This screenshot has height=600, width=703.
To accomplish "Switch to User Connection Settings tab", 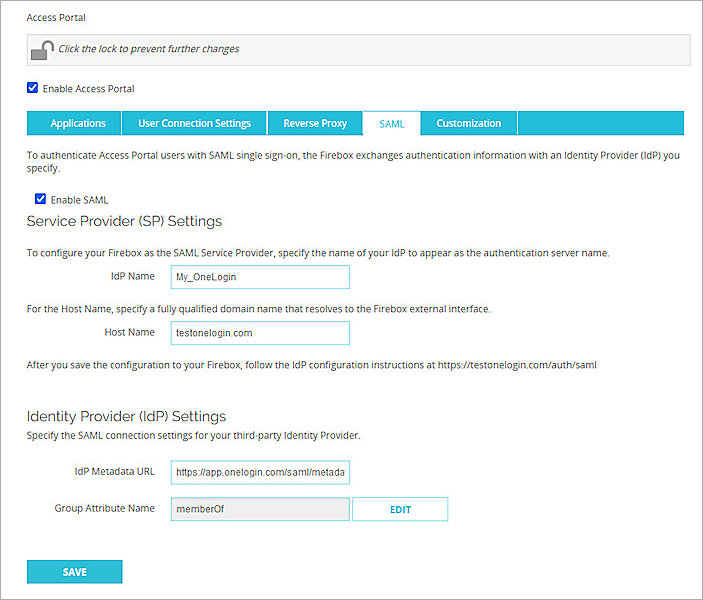I will (x=195, y=123).
